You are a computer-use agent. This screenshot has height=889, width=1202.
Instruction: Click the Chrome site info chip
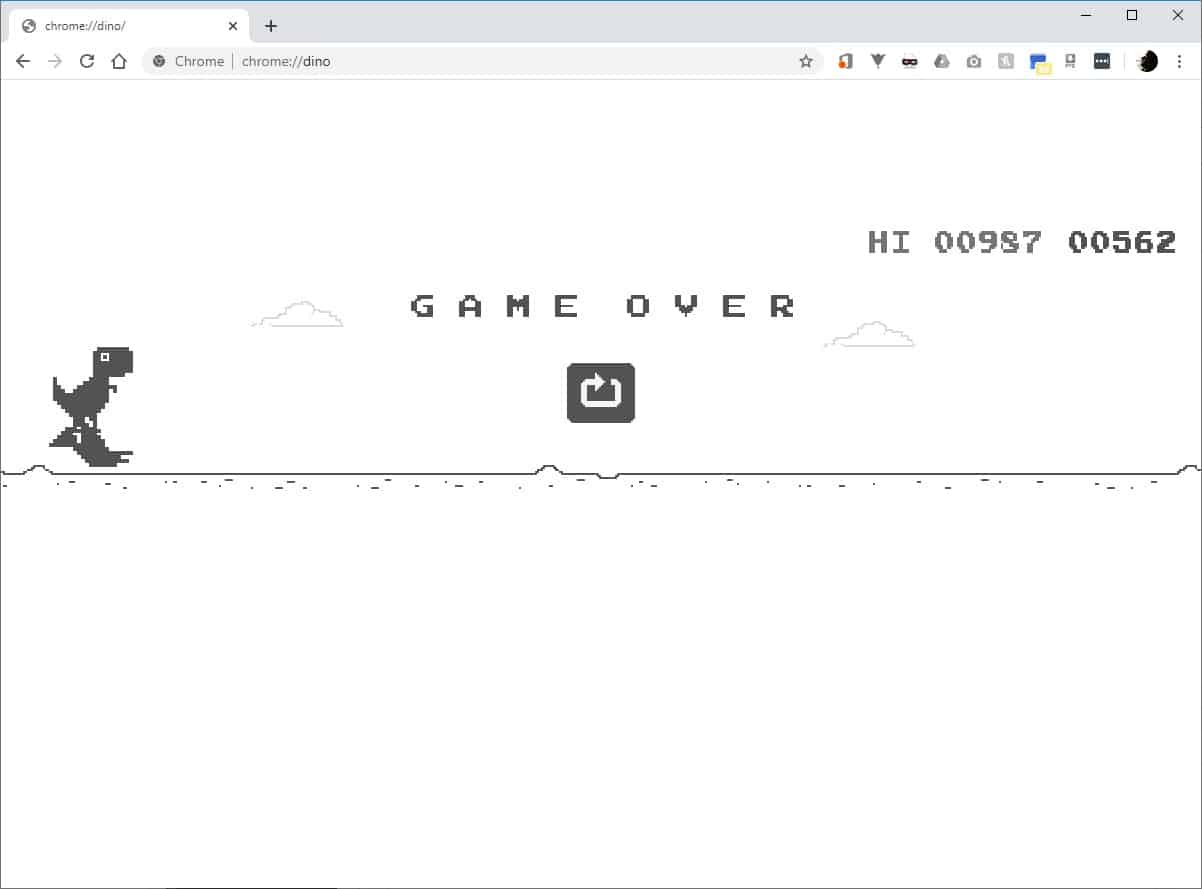coord(187,61)
